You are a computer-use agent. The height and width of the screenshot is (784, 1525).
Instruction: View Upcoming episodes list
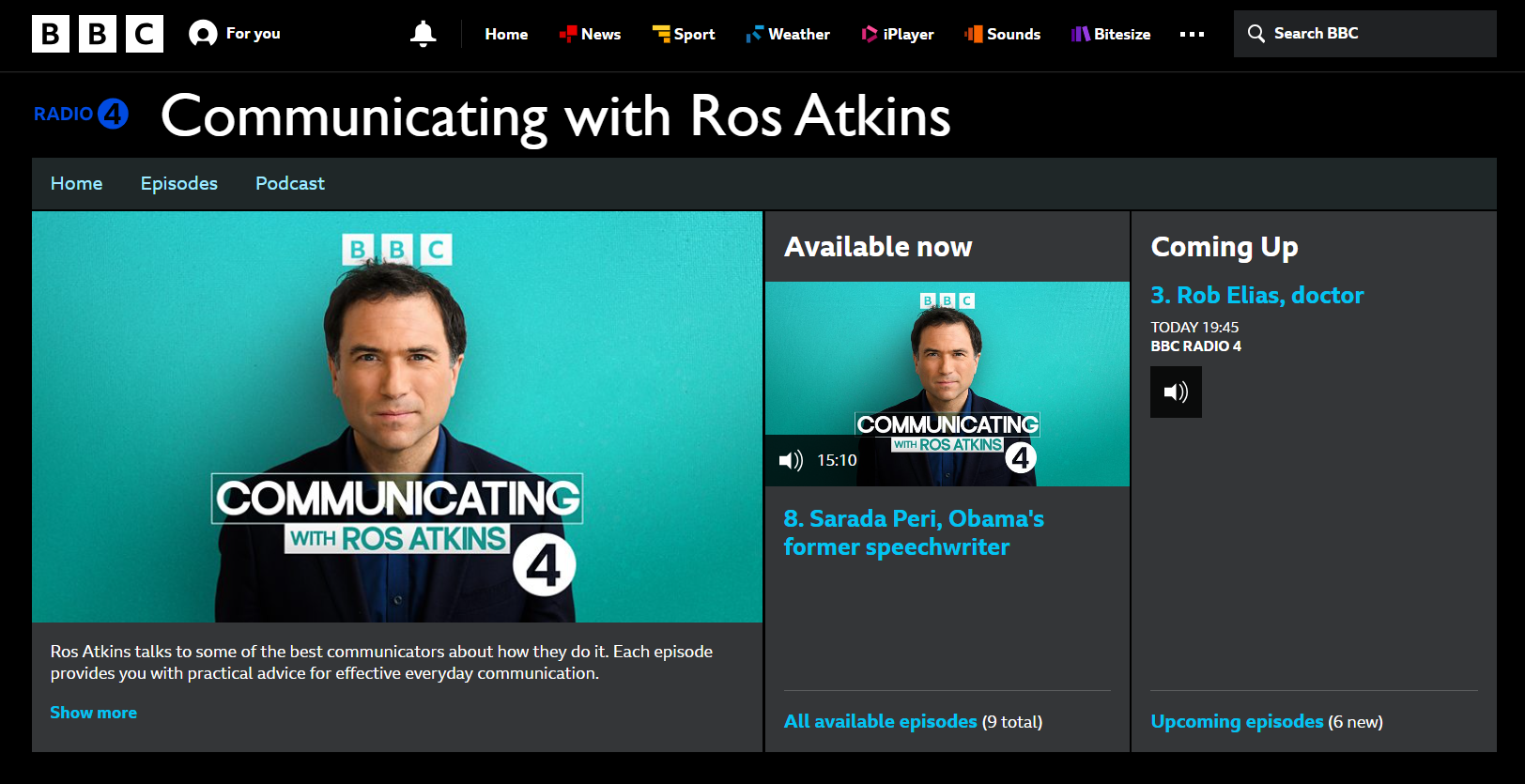[x=1237, y=721]
